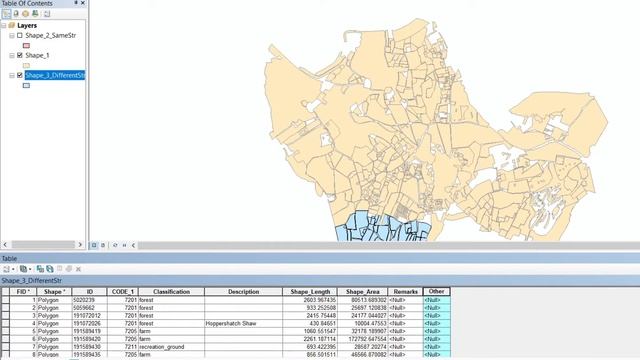Collapse the Shape_1 layer legend
The width and height of the screenshot is (640, 360).
click(x=12, y=56)
